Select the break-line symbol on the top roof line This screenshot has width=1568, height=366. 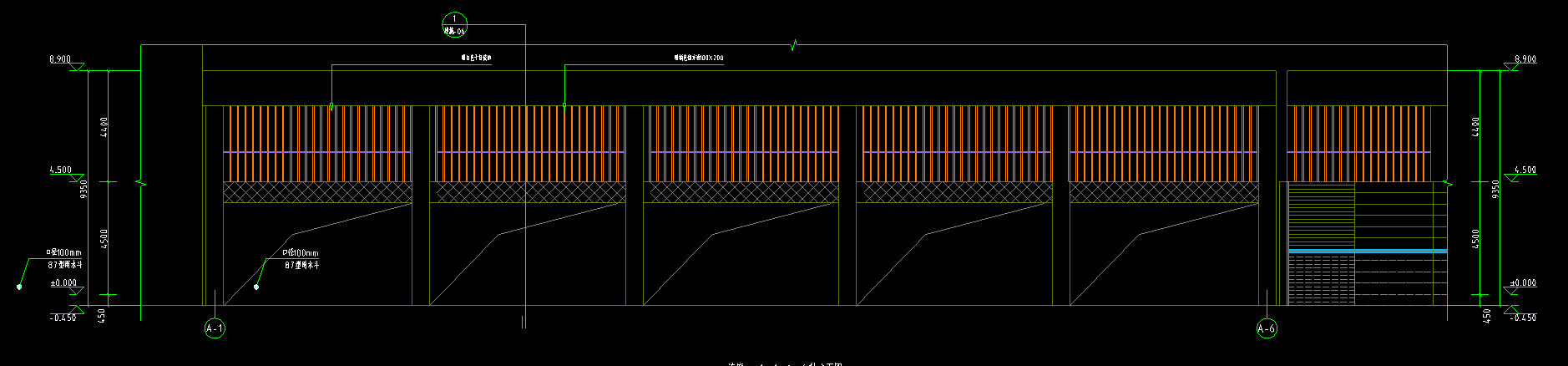coord(794,44)
